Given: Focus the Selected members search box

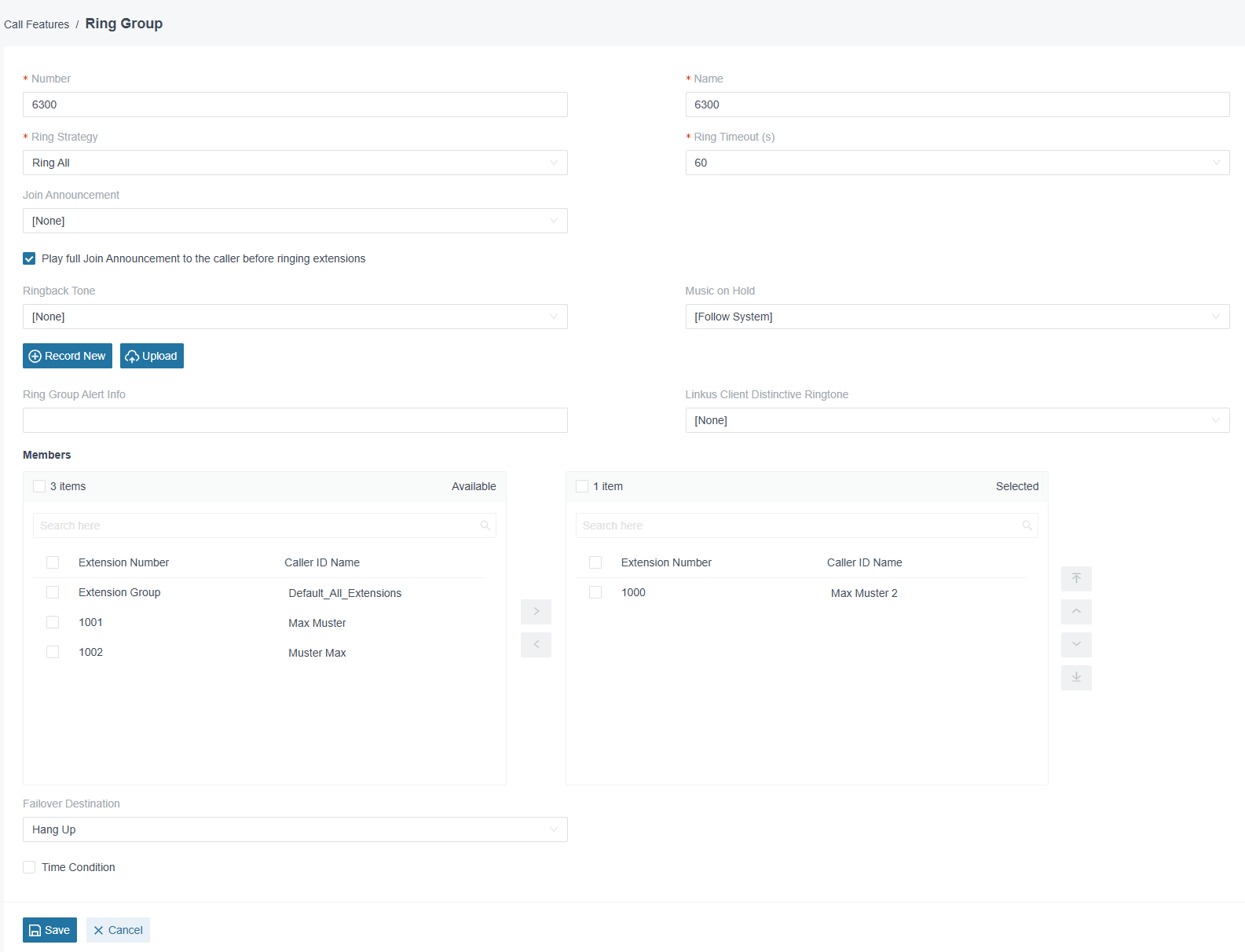Looking at the screenshot, I should pyautogui.click(x=807, y=525).
